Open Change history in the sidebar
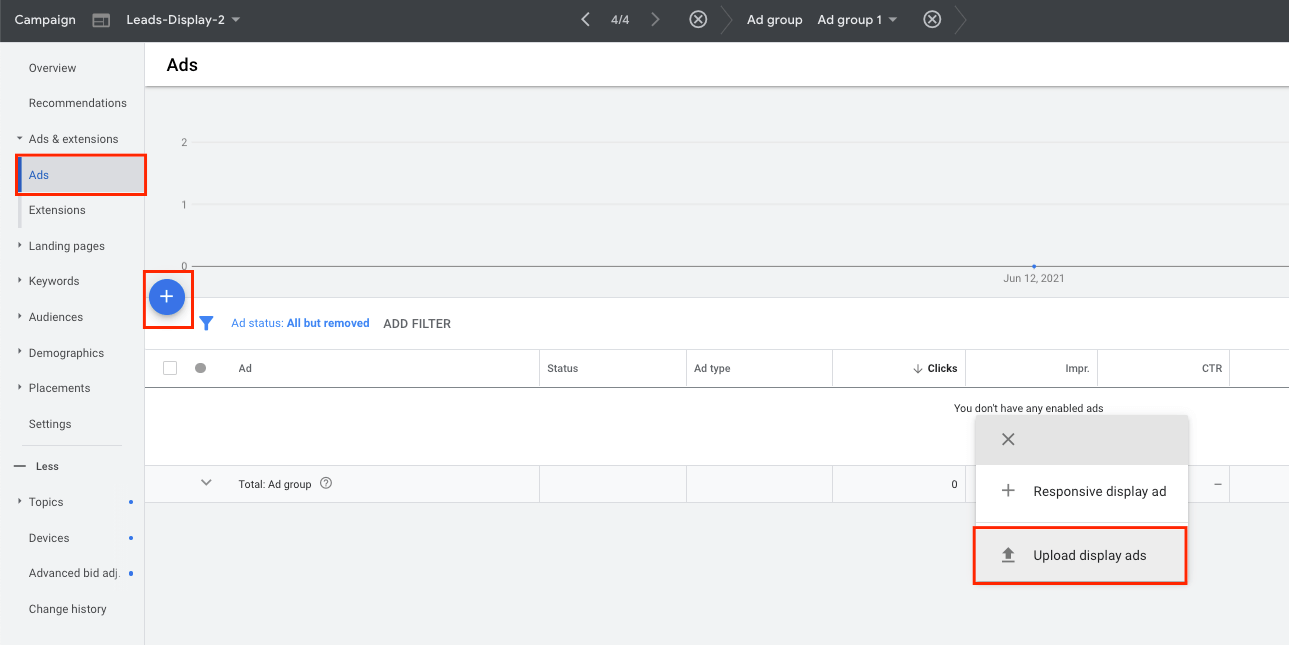This screenshot has width=1289, height=645. click(x=68, y=608)
